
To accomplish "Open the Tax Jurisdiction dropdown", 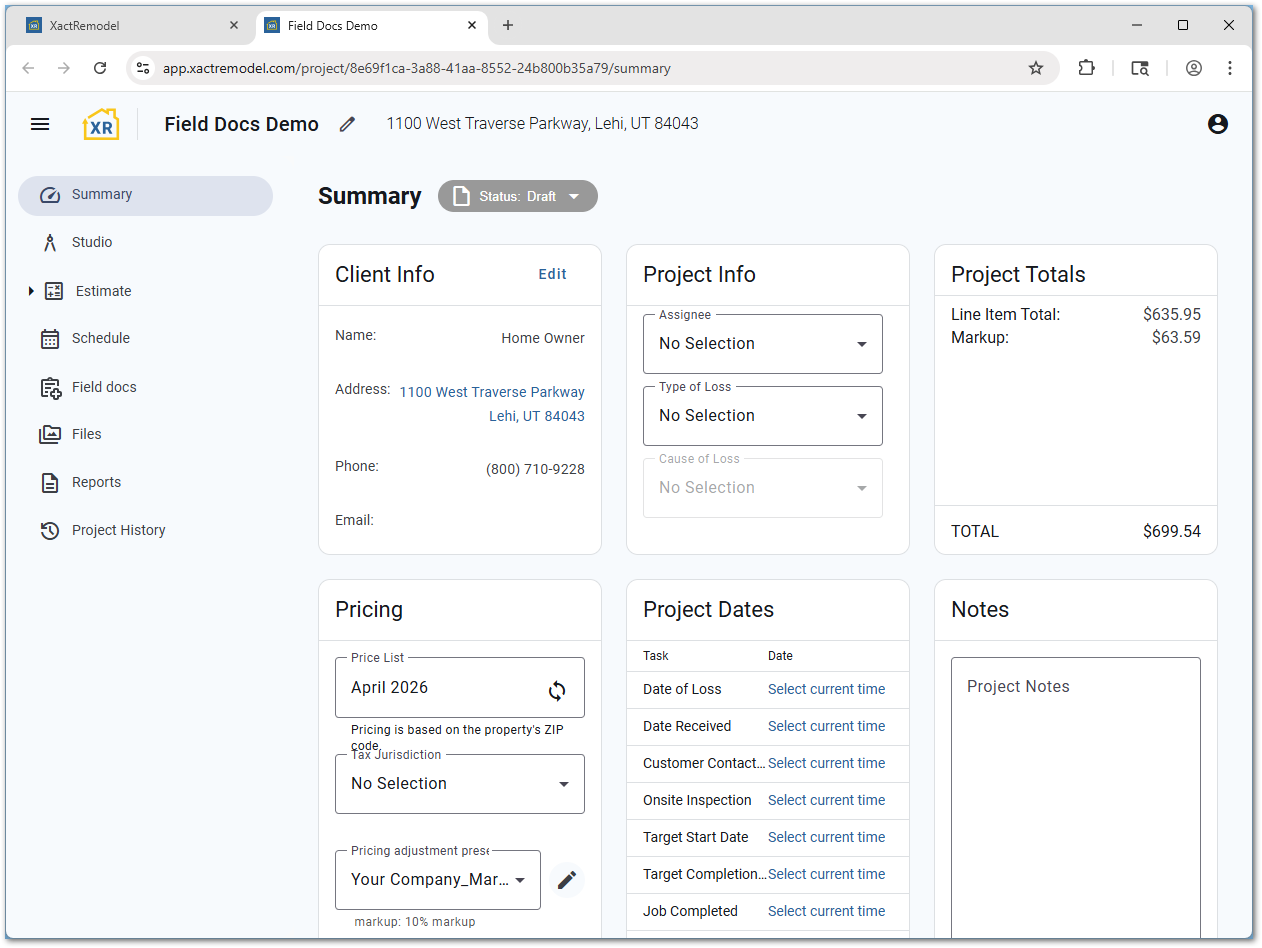I will (460, 784).
